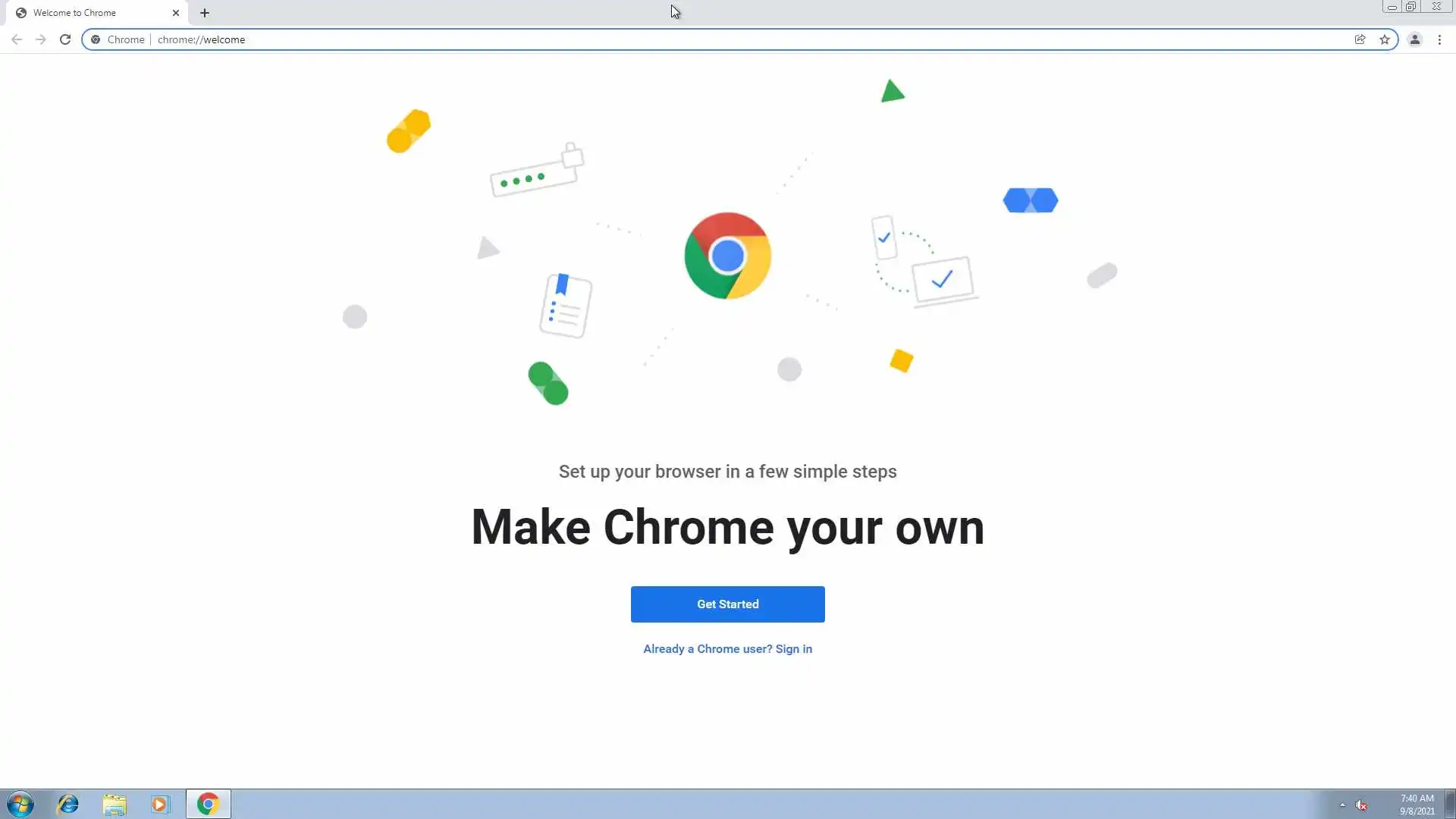Click the Chrome site info chip

(x=118, y=39)
